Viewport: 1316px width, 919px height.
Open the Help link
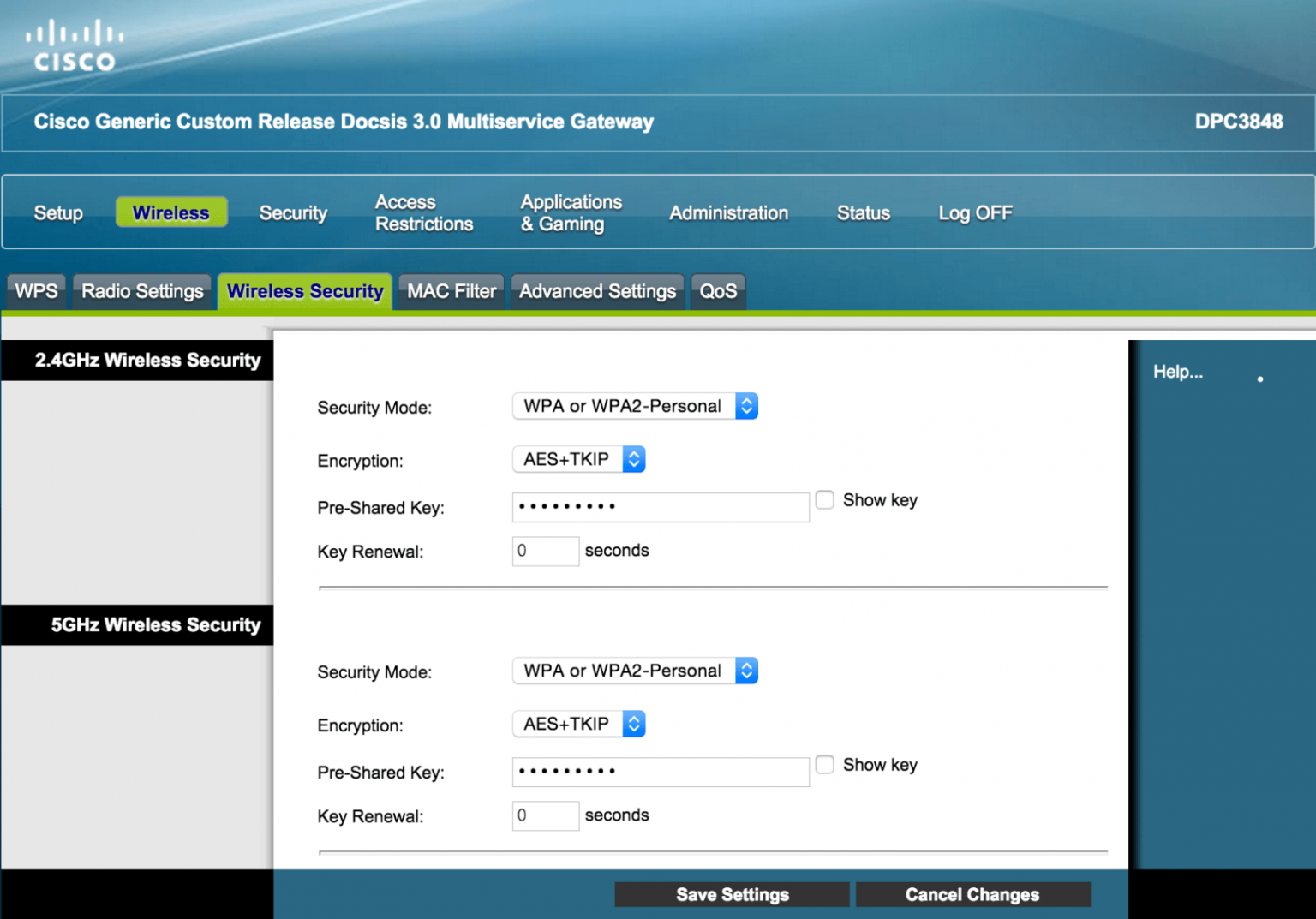pyautogui.click(x=1178, y=372)
